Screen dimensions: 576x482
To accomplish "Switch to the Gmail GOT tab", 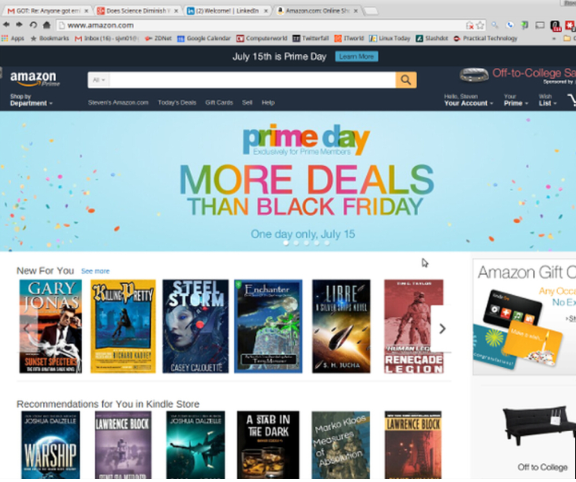I will (x=47, y=11).
